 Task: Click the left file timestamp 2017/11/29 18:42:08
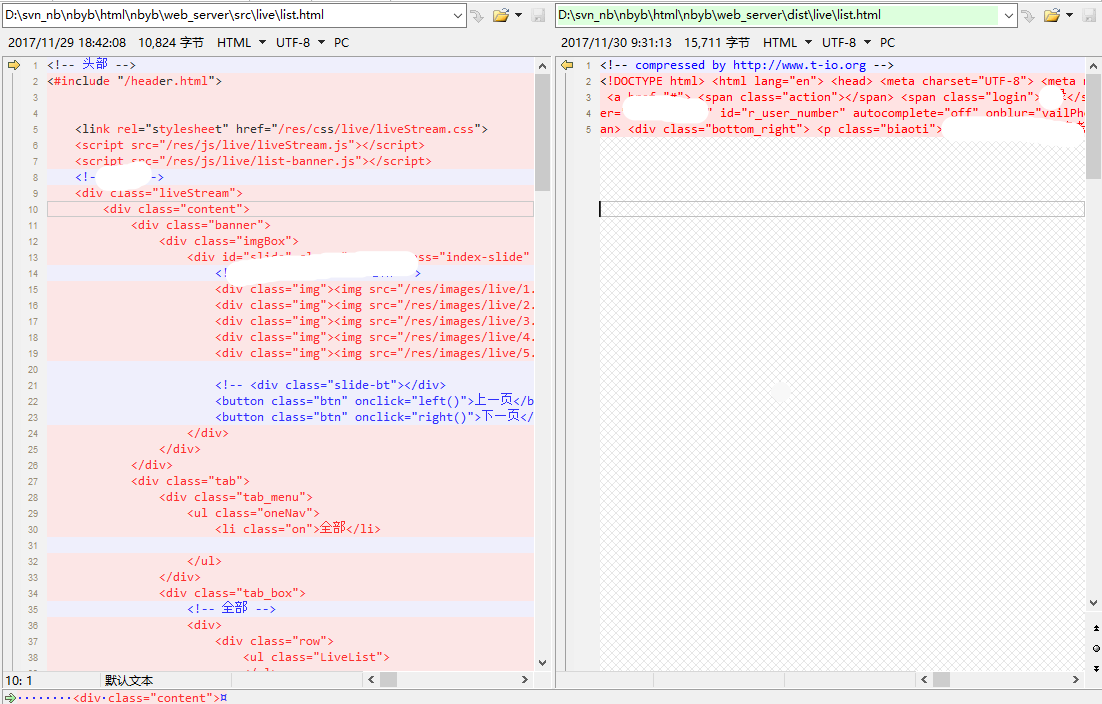67,43
